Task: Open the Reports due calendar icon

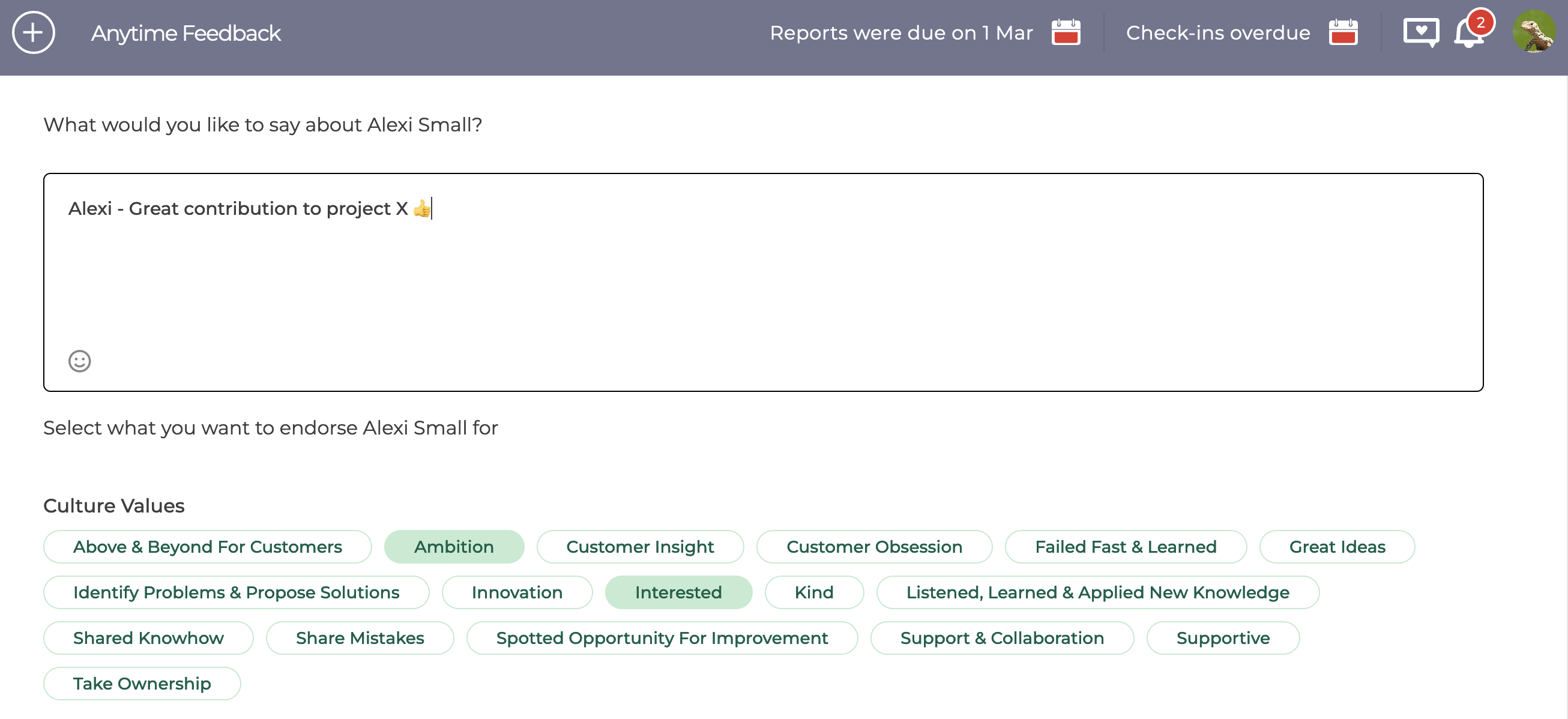Action: pyautogui.click(x=1065, y=32)
